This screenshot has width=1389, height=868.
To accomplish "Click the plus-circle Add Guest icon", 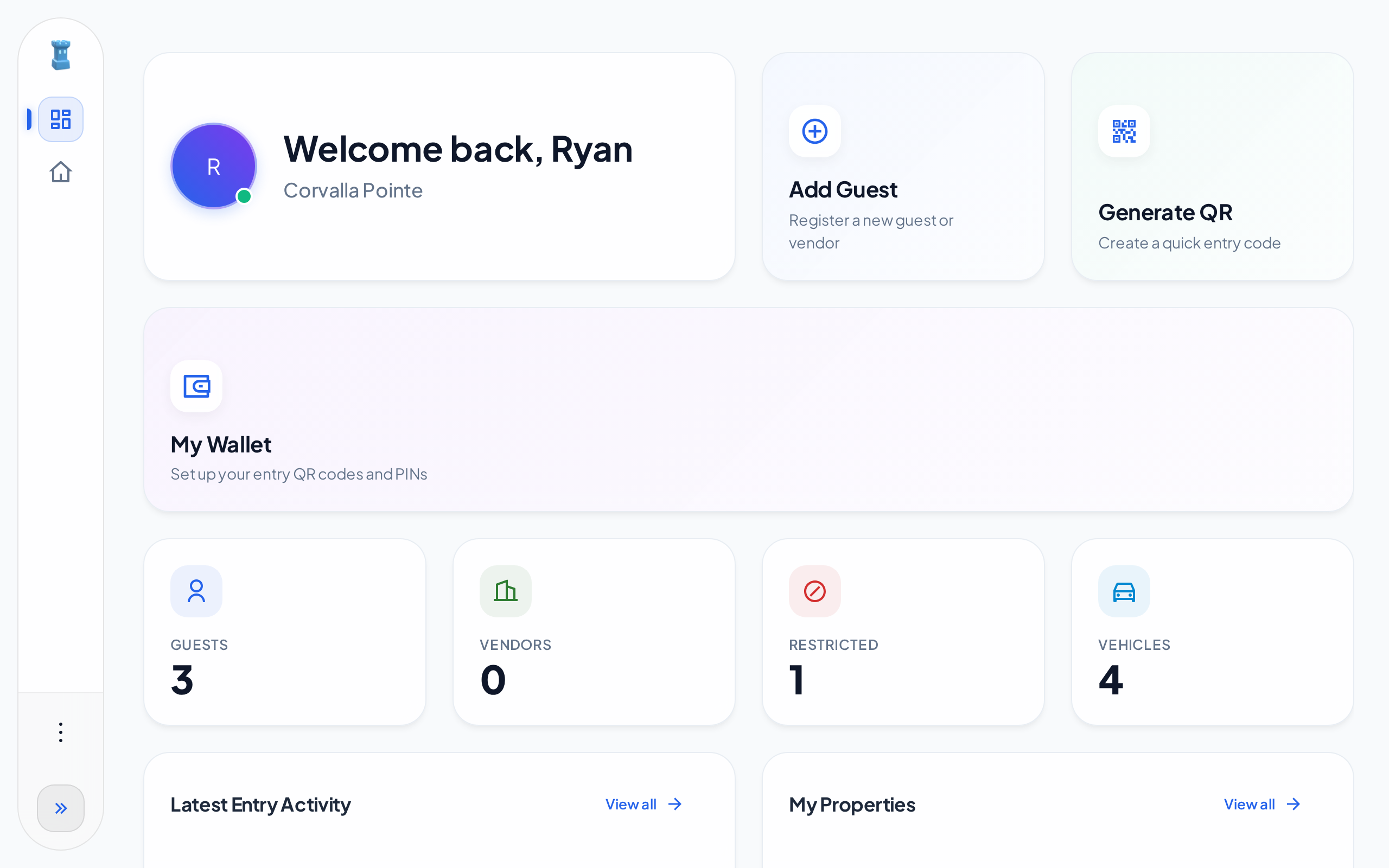I will (x=814, y=131).
